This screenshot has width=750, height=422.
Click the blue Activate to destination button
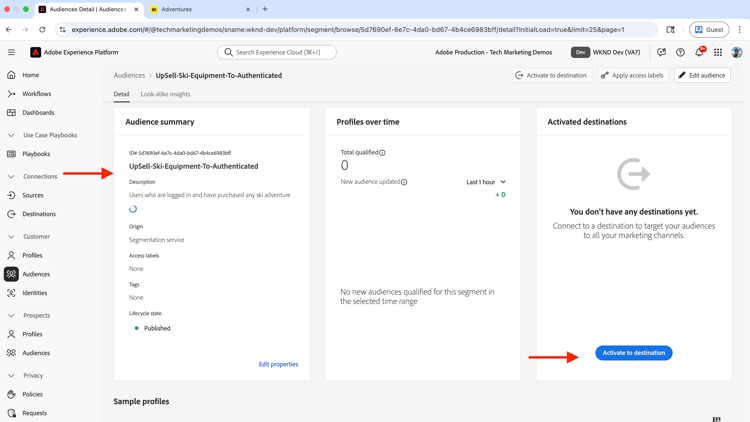pos(634,353)
